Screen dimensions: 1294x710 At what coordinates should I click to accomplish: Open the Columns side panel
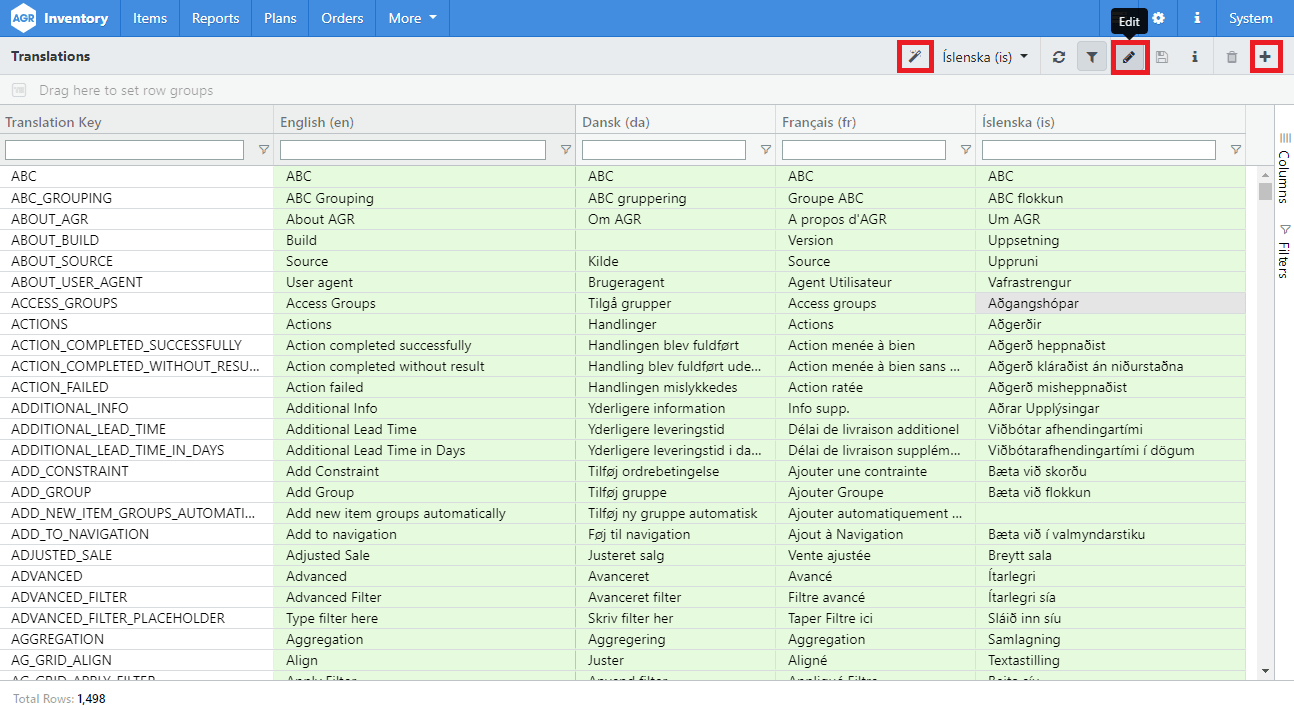click(x=1284, y=168)
